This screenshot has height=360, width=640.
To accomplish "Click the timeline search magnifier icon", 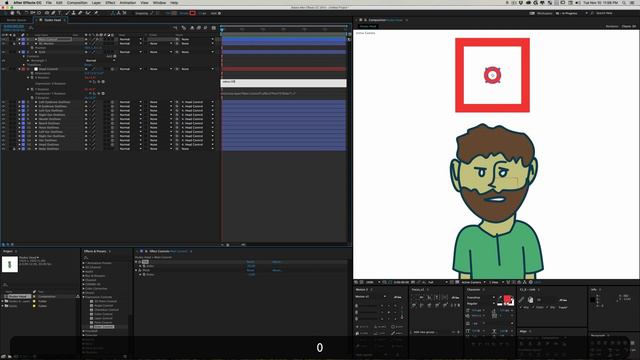I will [x=31, y=28].
